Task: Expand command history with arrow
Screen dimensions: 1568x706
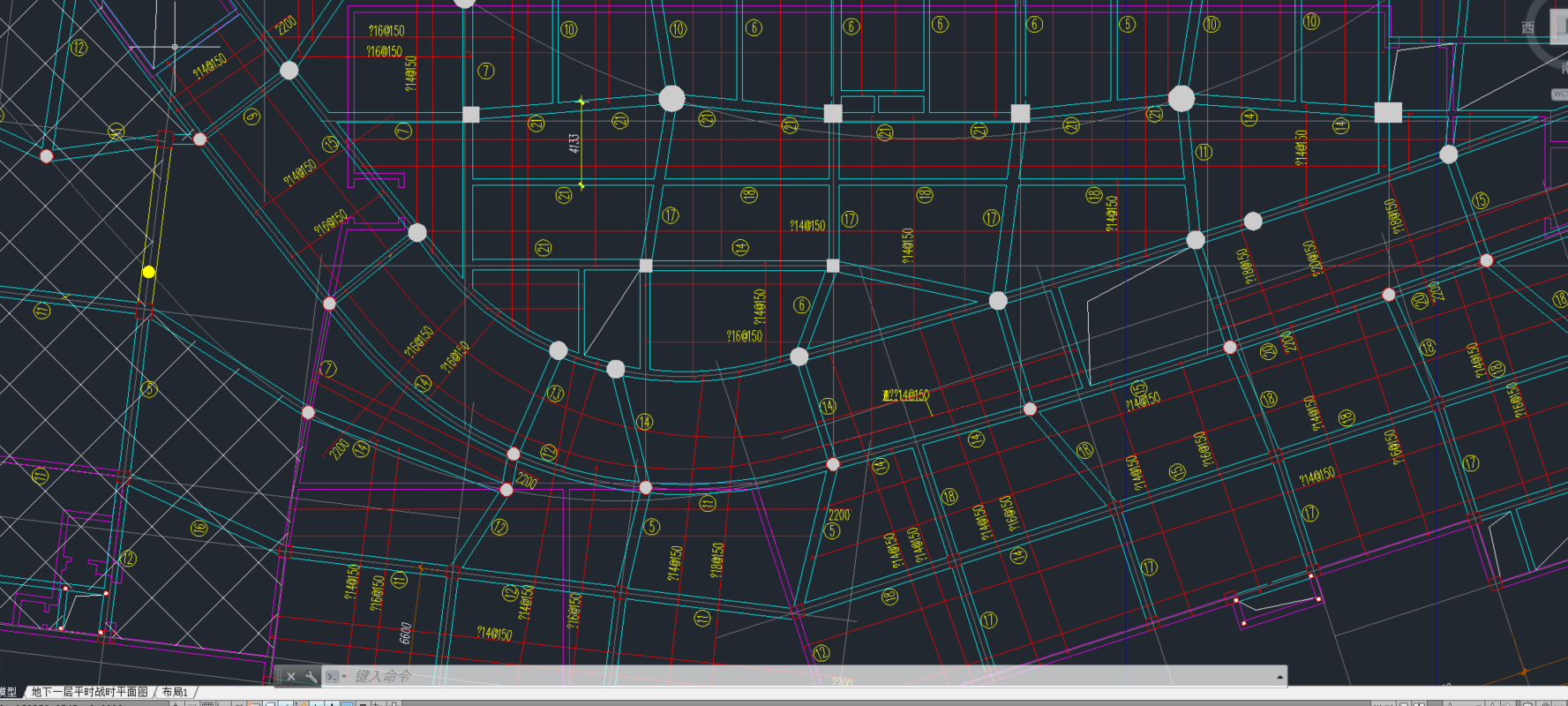Action: (x=1279, y=677)
